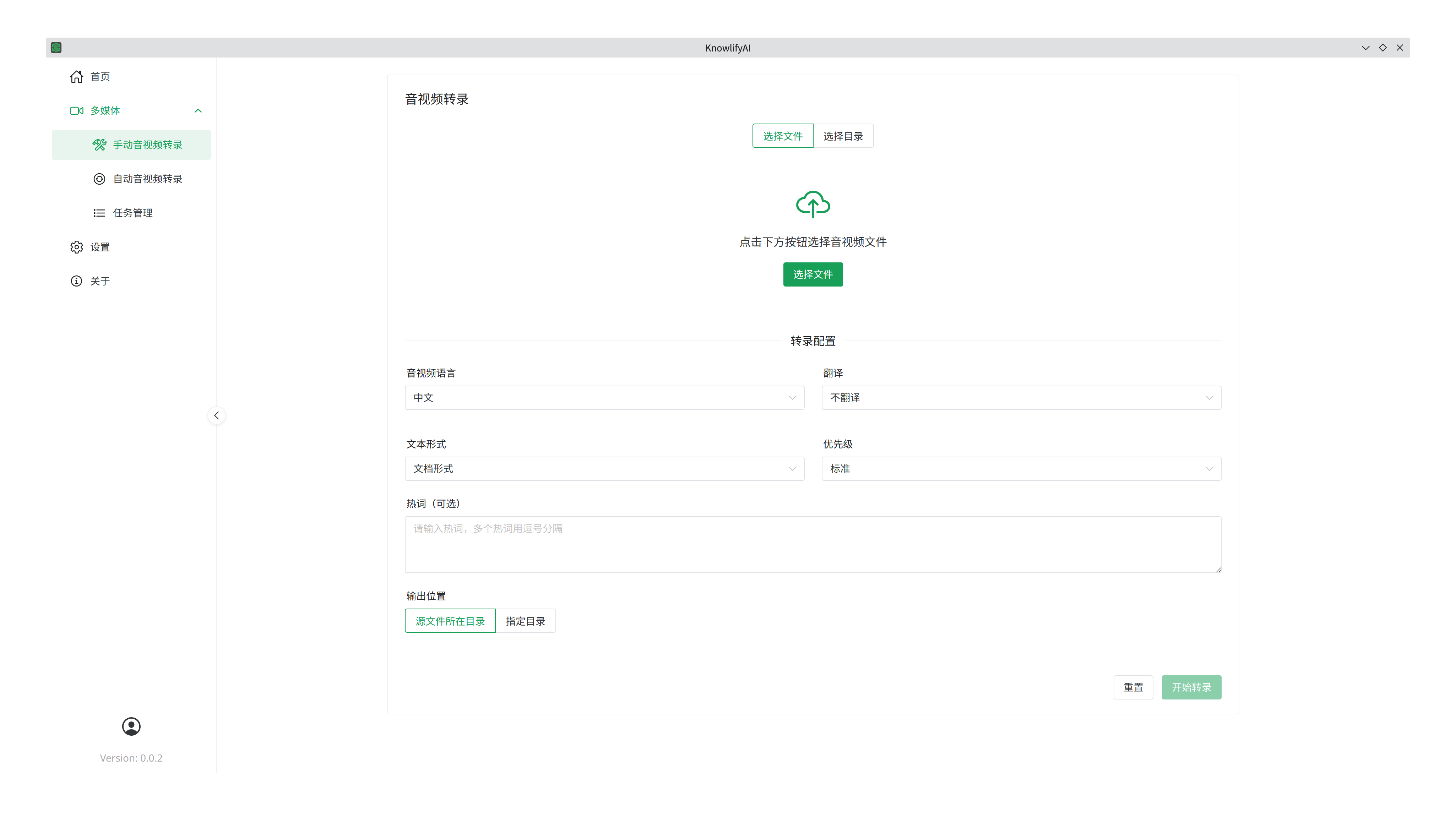
Task: Click into the 热词 text area
Action: [x=813, y=544]
